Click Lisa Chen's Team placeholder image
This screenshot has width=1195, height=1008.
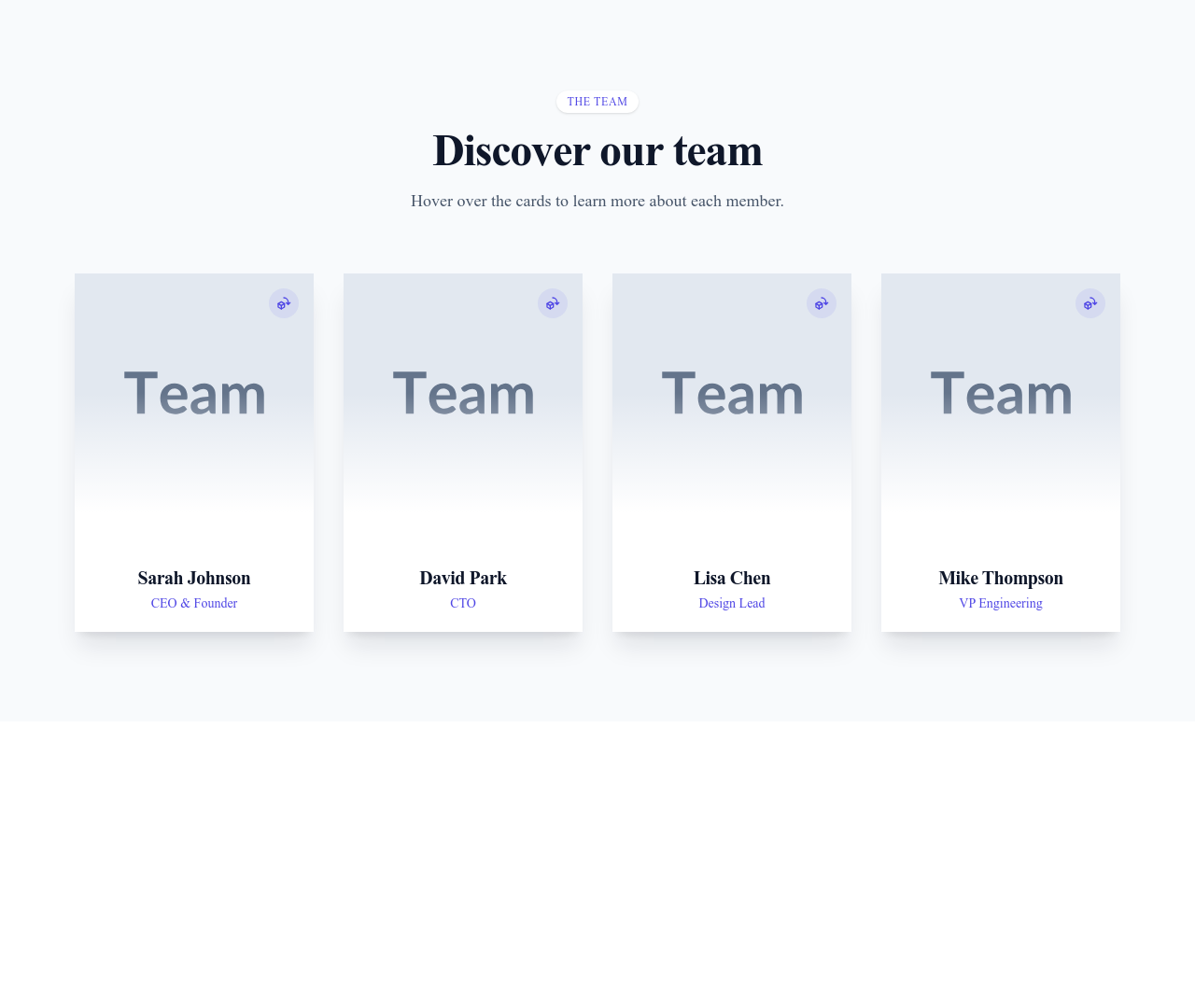point(732,393)
